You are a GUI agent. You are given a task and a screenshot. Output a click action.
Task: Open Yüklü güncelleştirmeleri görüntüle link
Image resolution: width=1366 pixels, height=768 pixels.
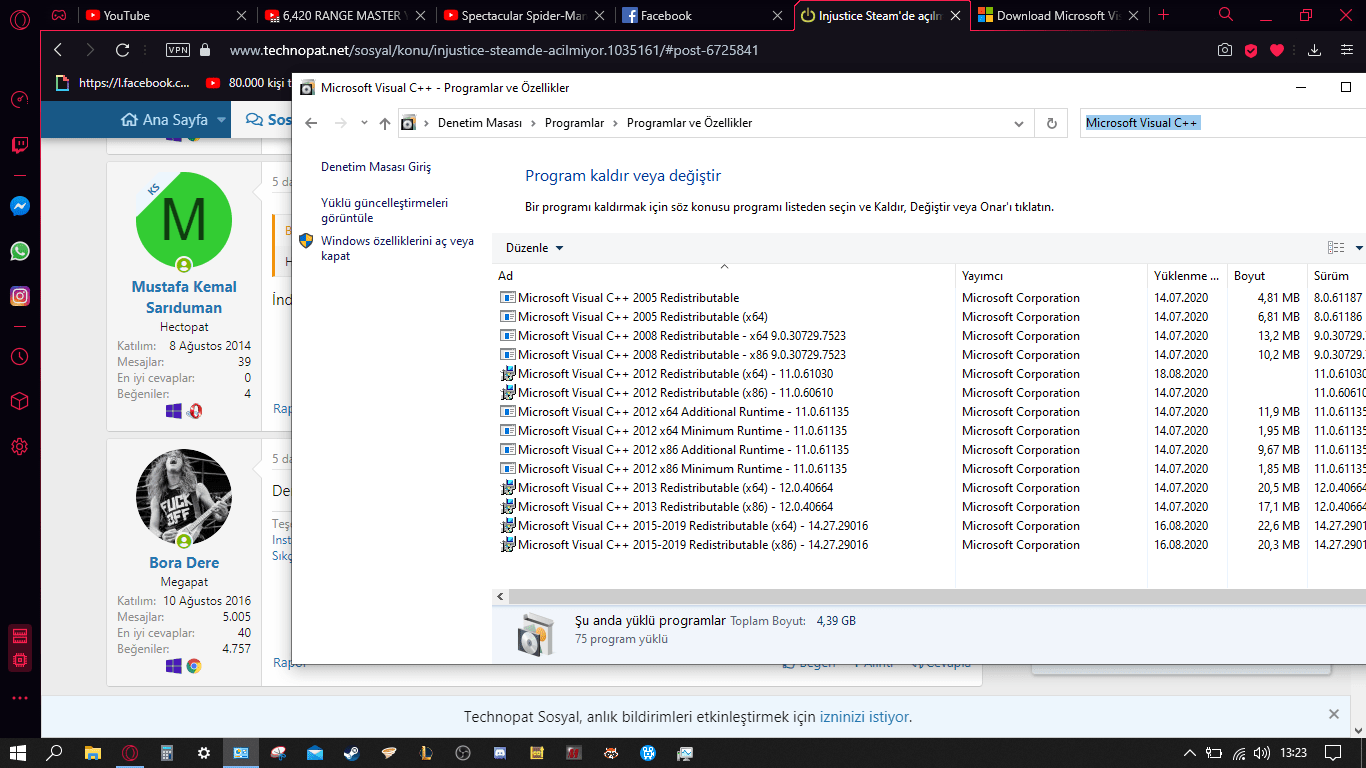coord(385,210)
